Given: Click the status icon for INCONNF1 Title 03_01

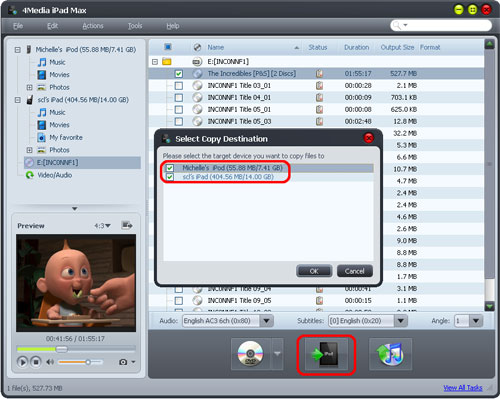Looking at the screenshot, I should (319, 86).
